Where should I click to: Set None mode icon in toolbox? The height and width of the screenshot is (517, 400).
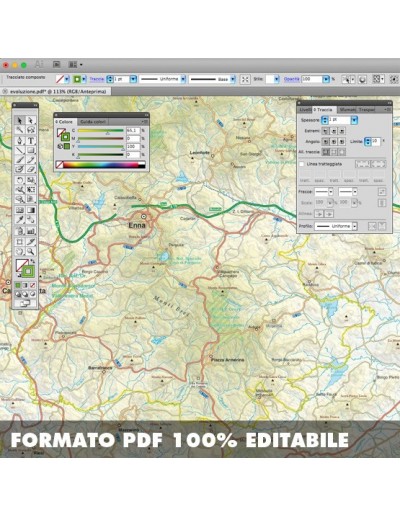(x=33, y=285)
